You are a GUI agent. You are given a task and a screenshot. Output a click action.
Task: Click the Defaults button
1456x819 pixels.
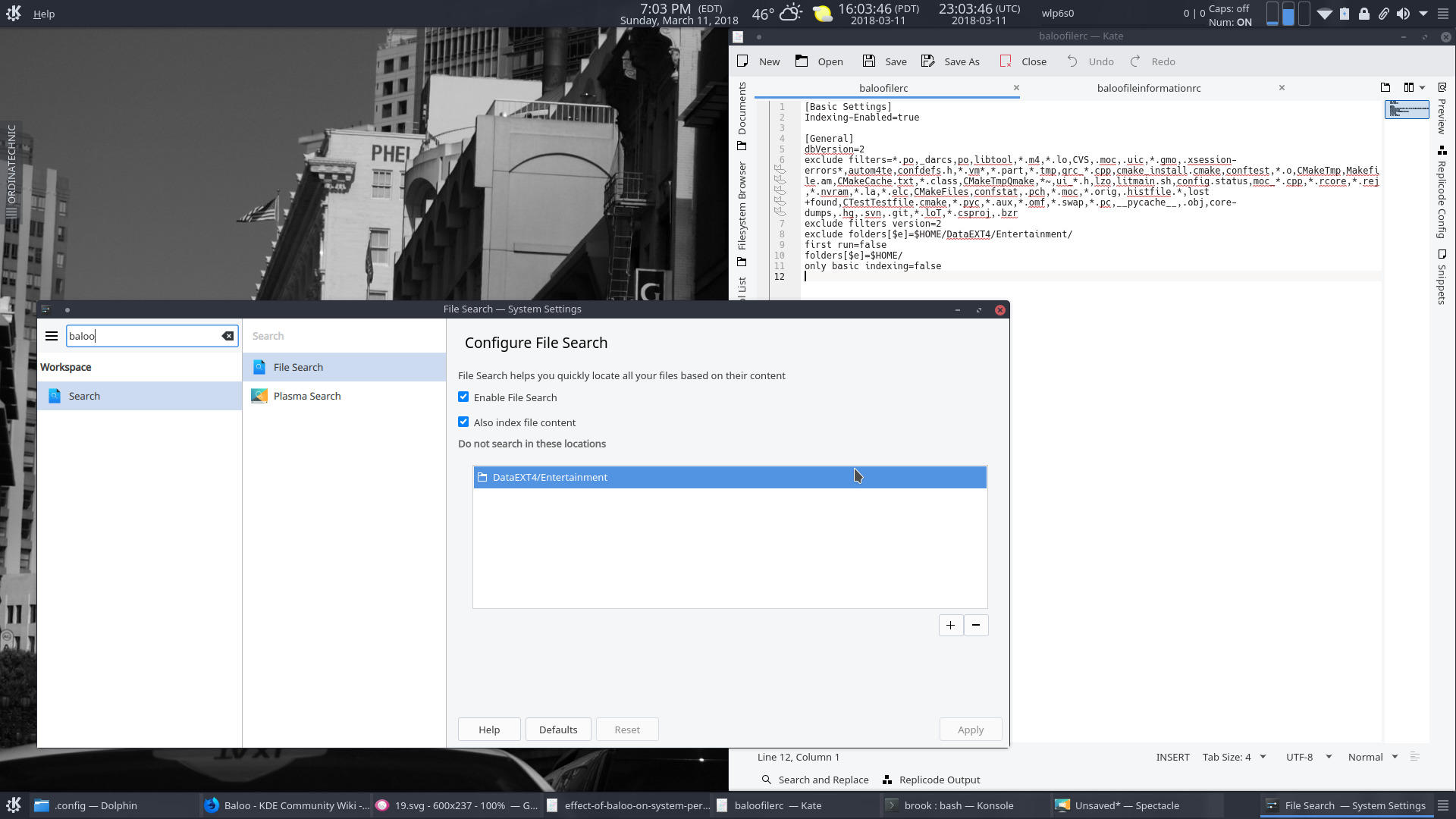[558, 730]
